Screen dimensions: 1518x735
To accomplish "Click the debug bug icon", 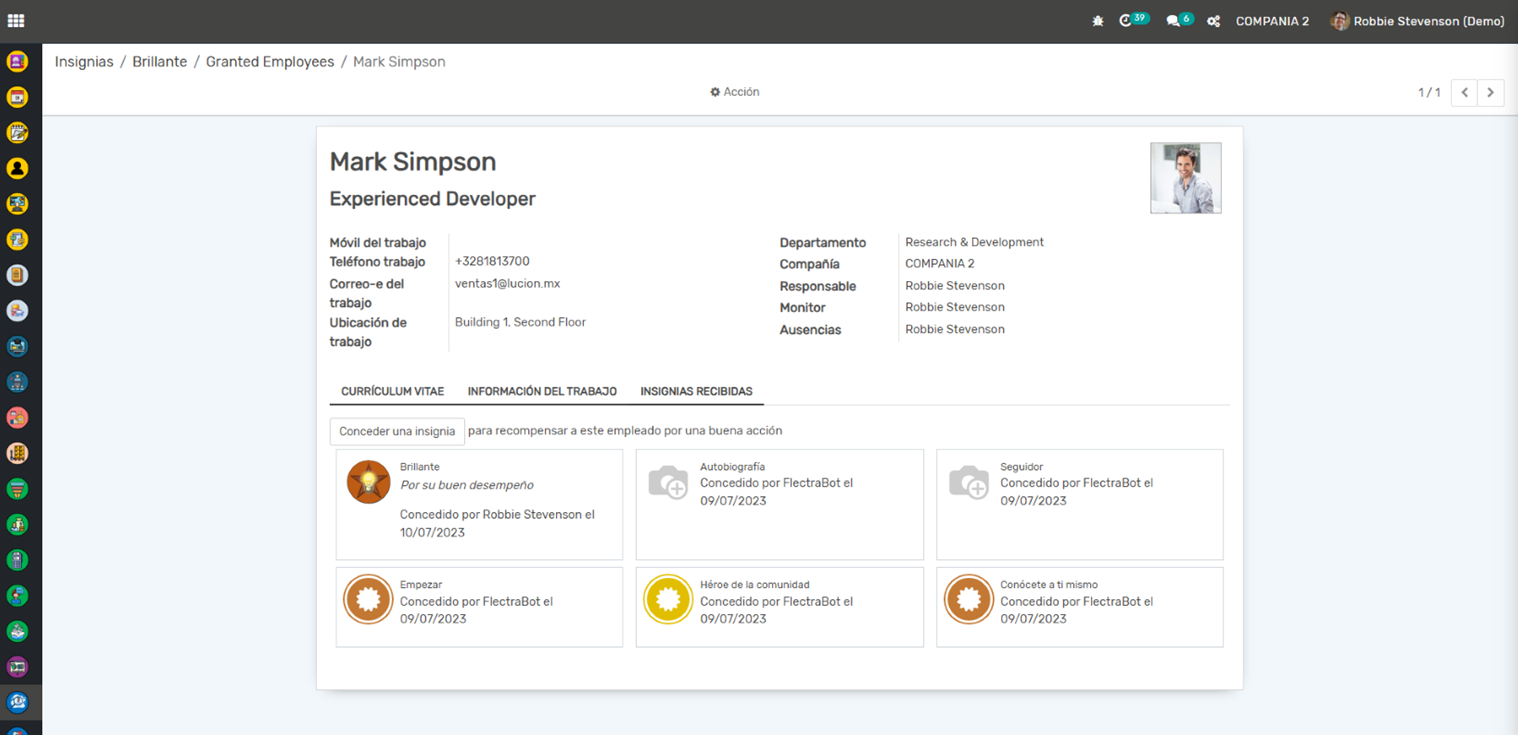I will click(1098, 21).
